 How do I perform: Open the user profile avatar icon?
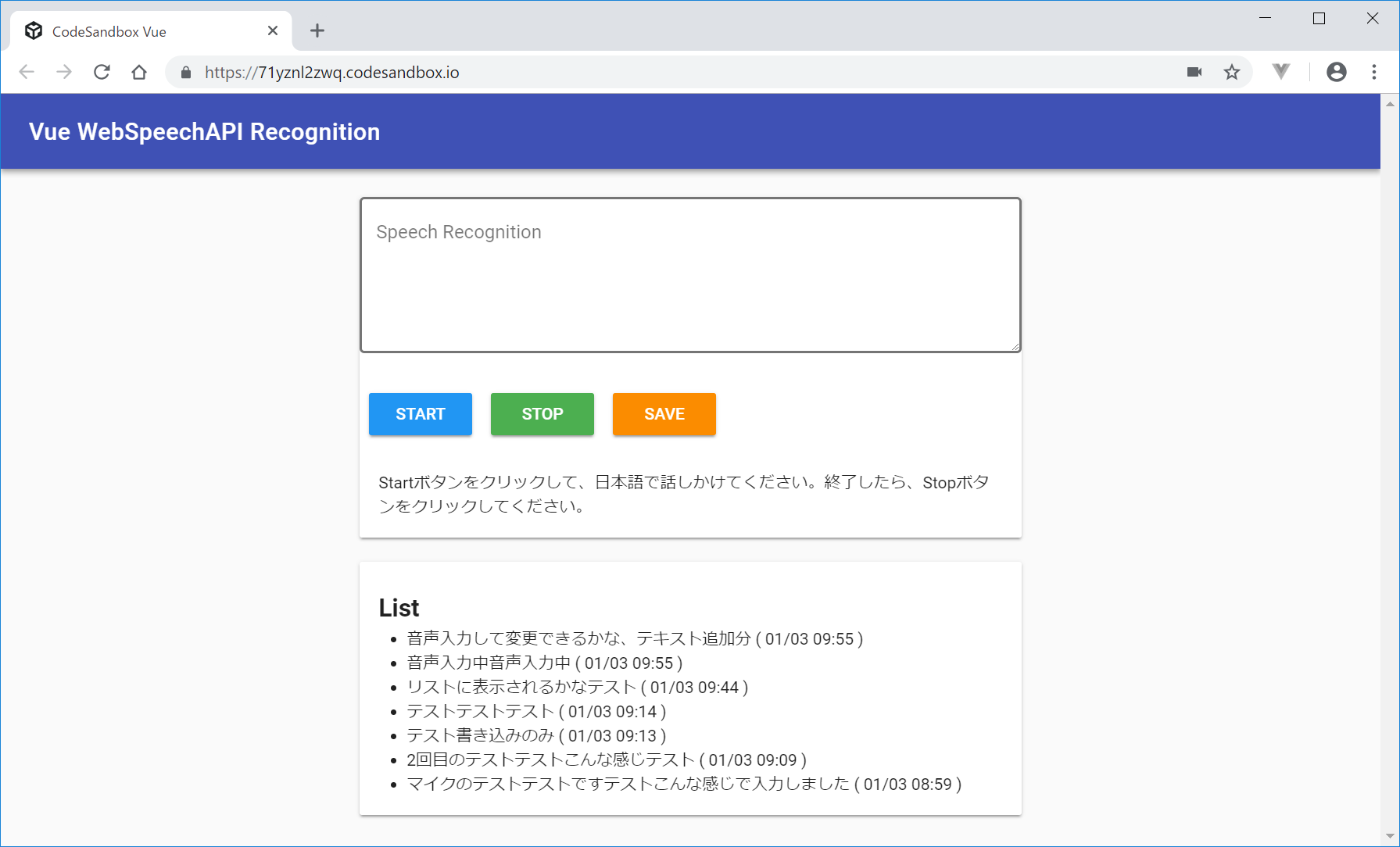(1336, 73)
